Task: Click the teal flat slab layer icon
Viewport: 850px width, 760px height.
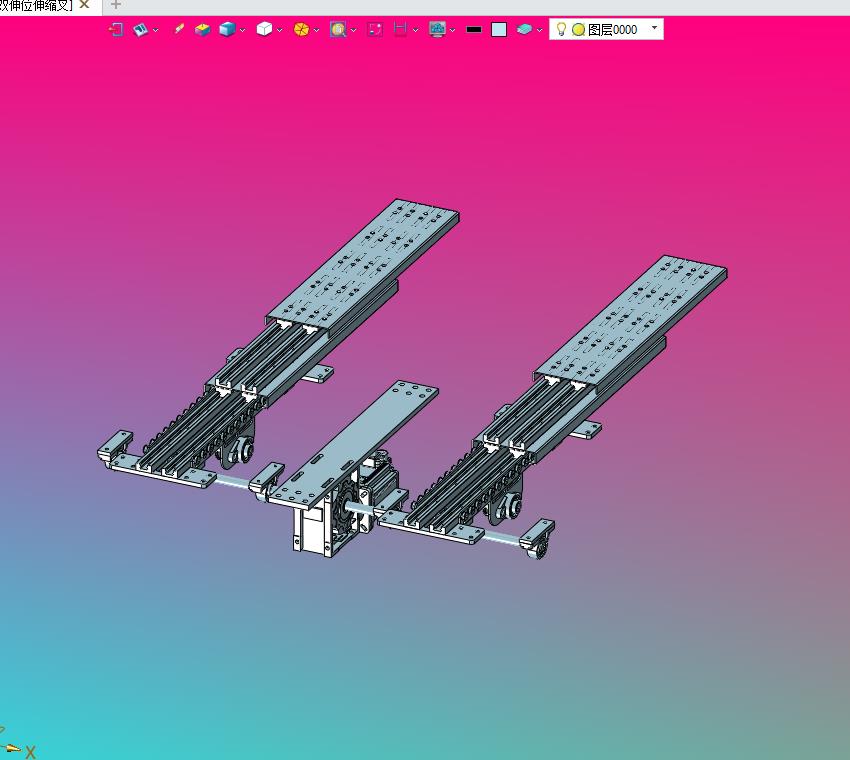Action: tap(524, 29)
